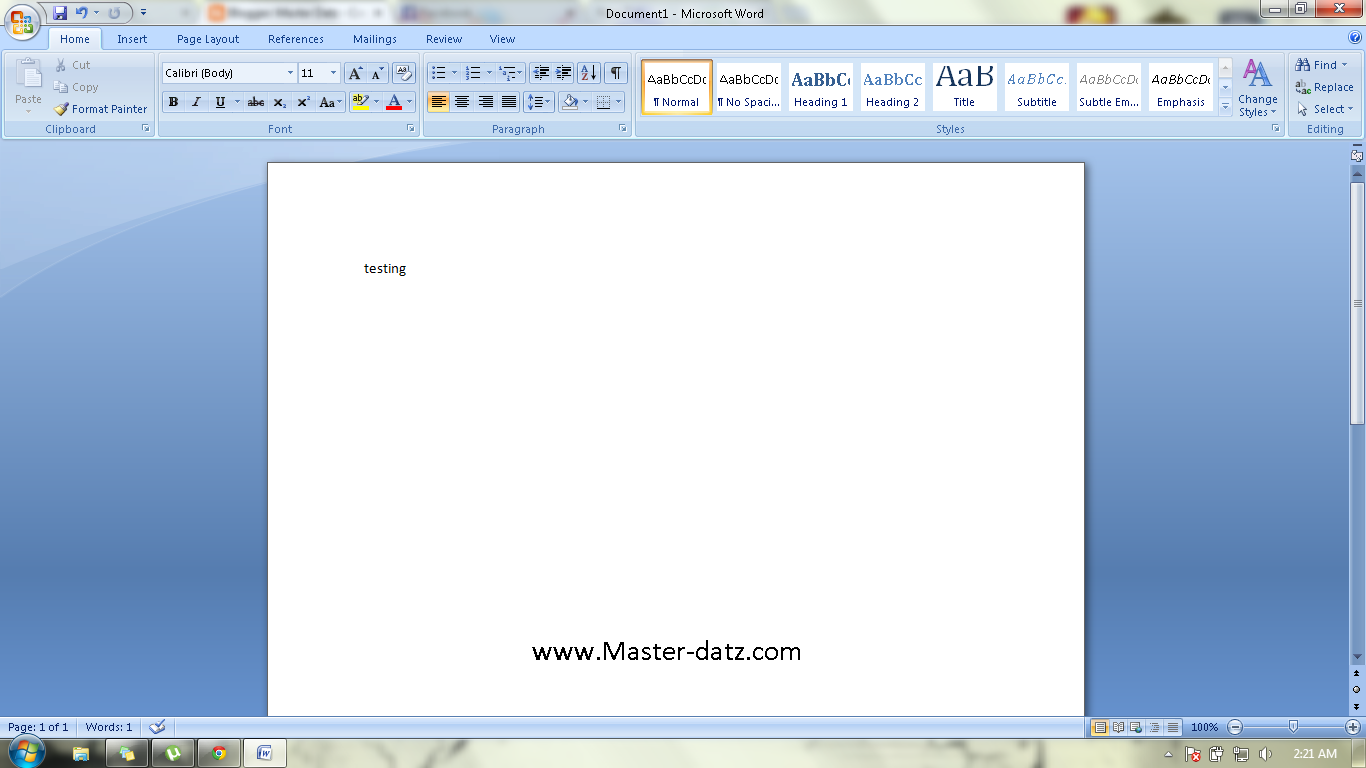Increase paragraph indent
This screenshot has height=768, width=1366.
click(x=564, y=73)
